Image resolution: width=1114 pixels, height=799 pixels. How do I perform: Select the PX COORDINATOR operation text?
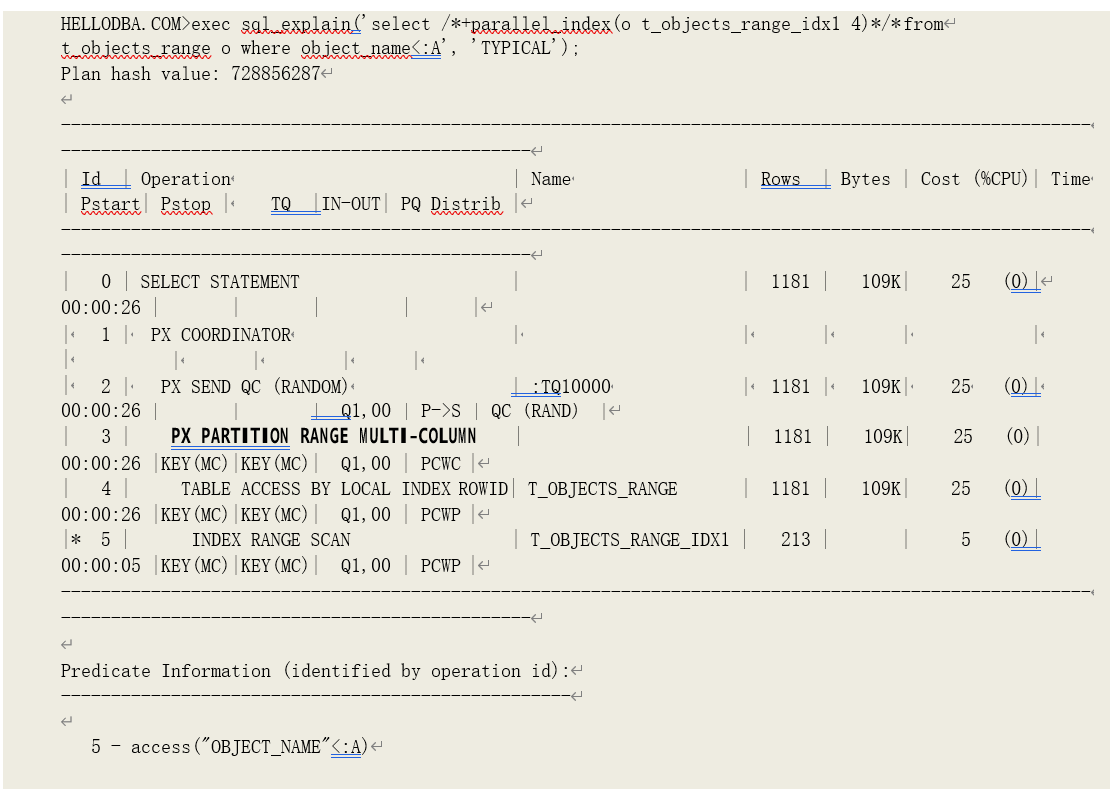pyautogui.click(x=220, y=334)
